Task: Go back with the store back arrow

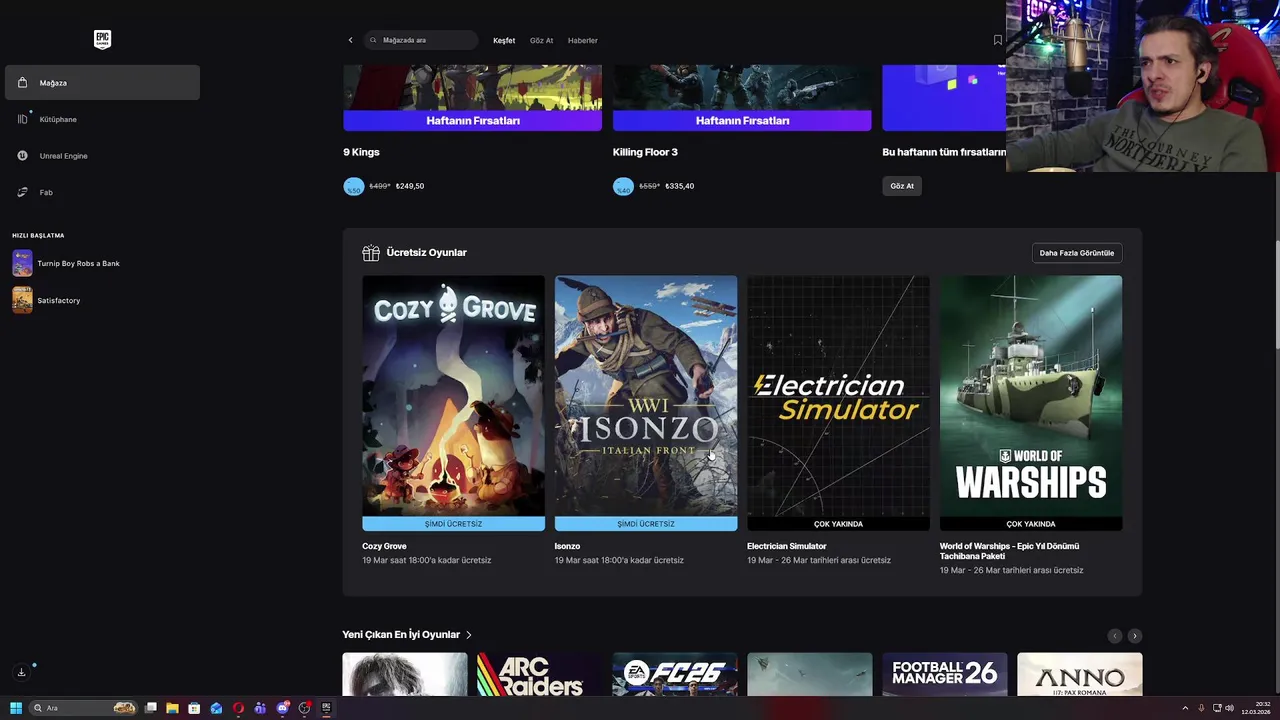Action: click(350, 40)
